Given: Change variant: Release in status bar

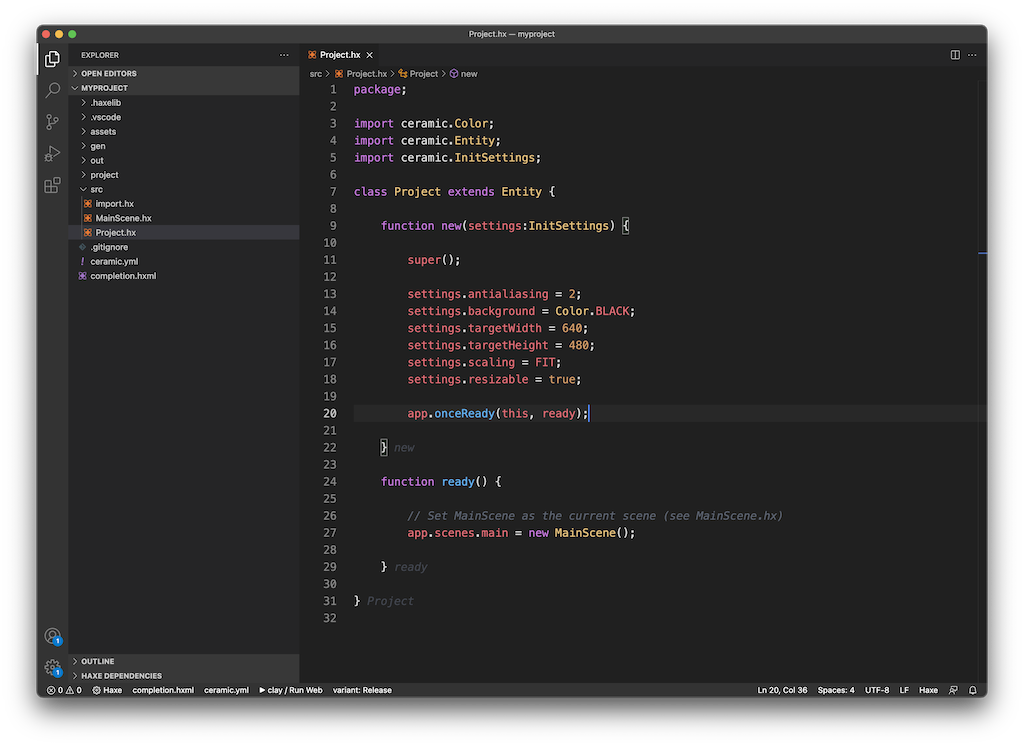Looking at the screenshot, I should [x=362, y=690].
